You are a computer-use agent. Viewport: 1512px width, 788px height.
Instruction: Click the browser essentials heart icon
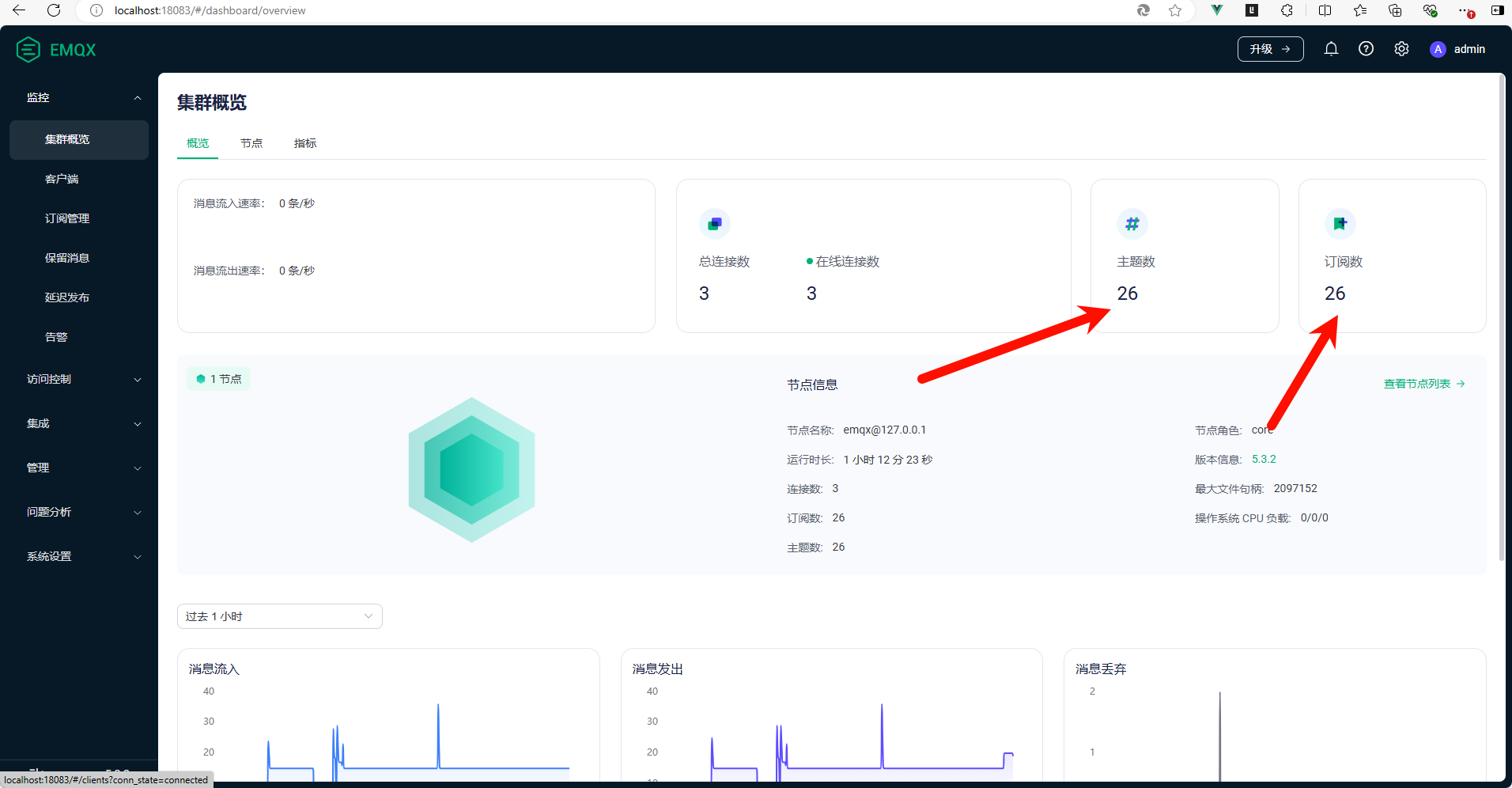(1430, 10)
